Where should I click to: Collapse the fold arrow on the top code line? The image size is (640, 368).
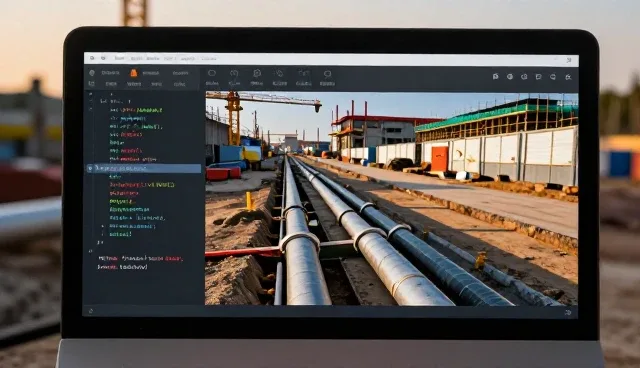91,93
